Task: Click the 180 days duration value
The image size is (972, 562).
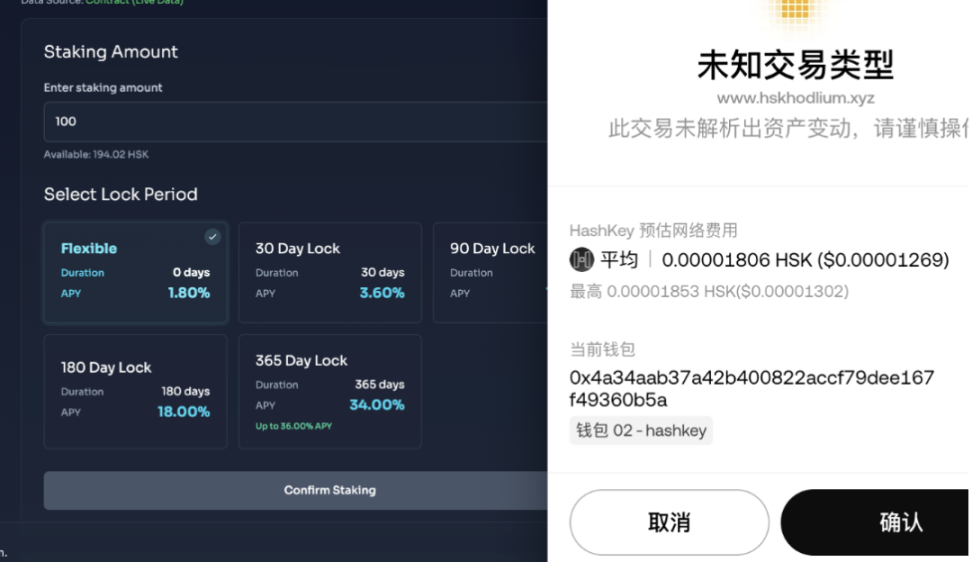Action: point(185,392)
